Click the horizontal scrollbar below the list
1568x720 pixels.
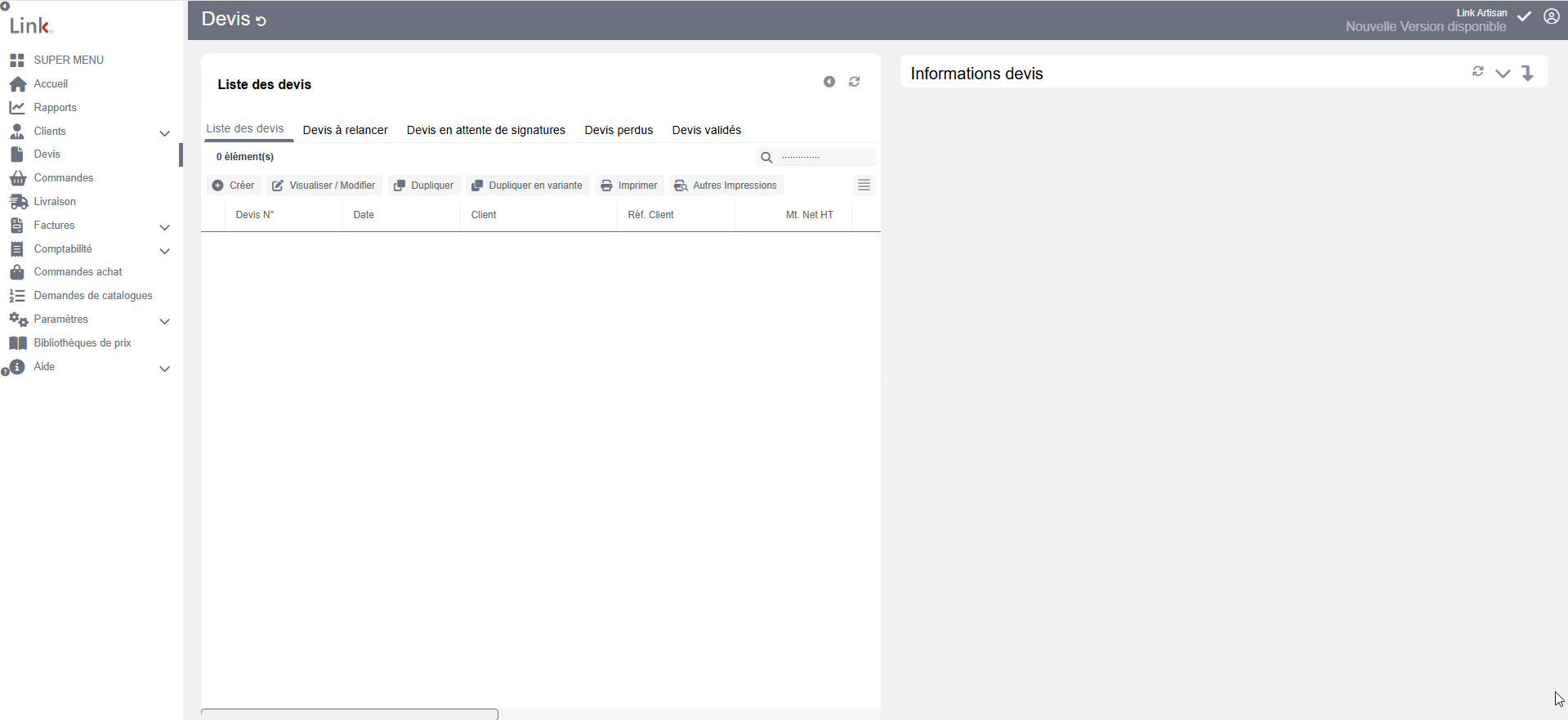350,714
